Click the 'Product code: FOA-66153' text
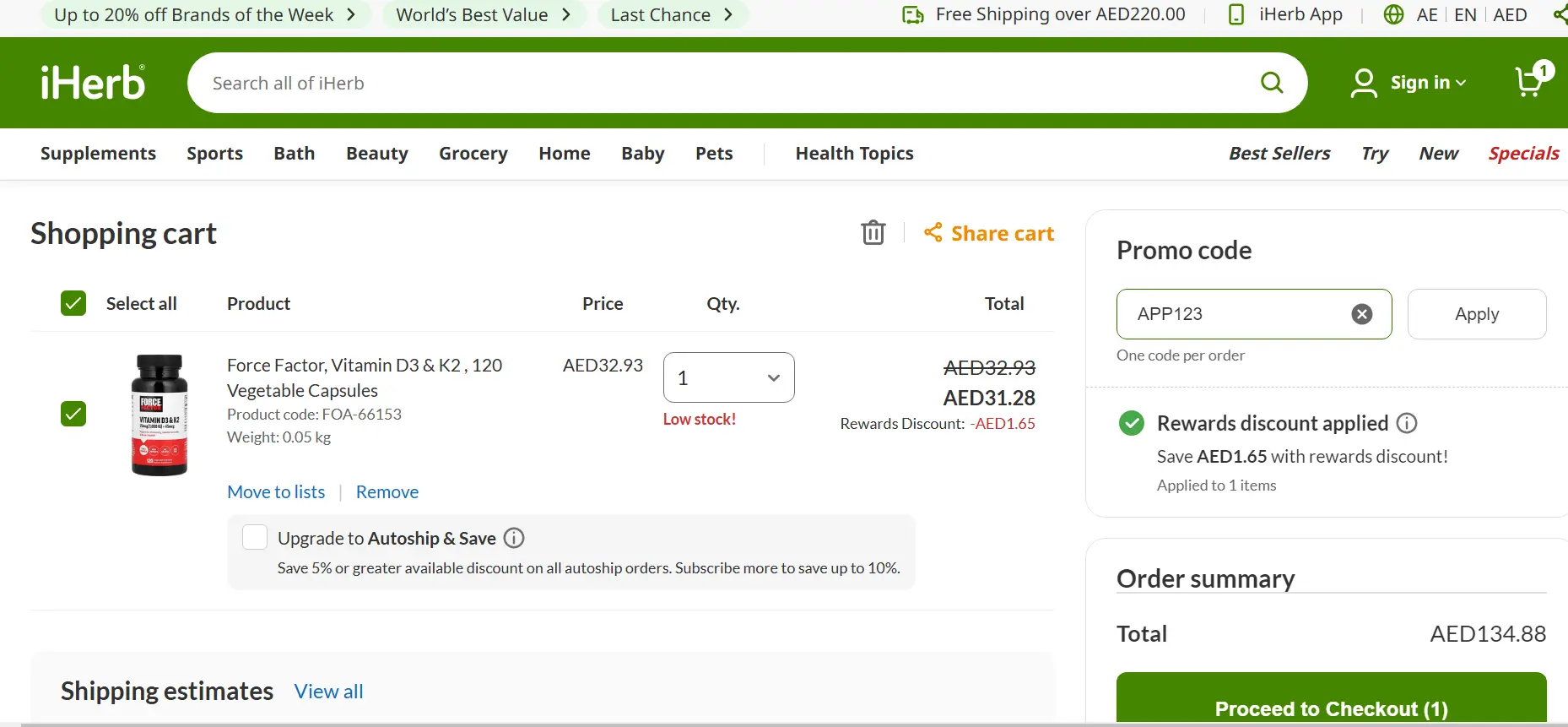Viewport: 1568px width, 727px height. tap(314, 415)
